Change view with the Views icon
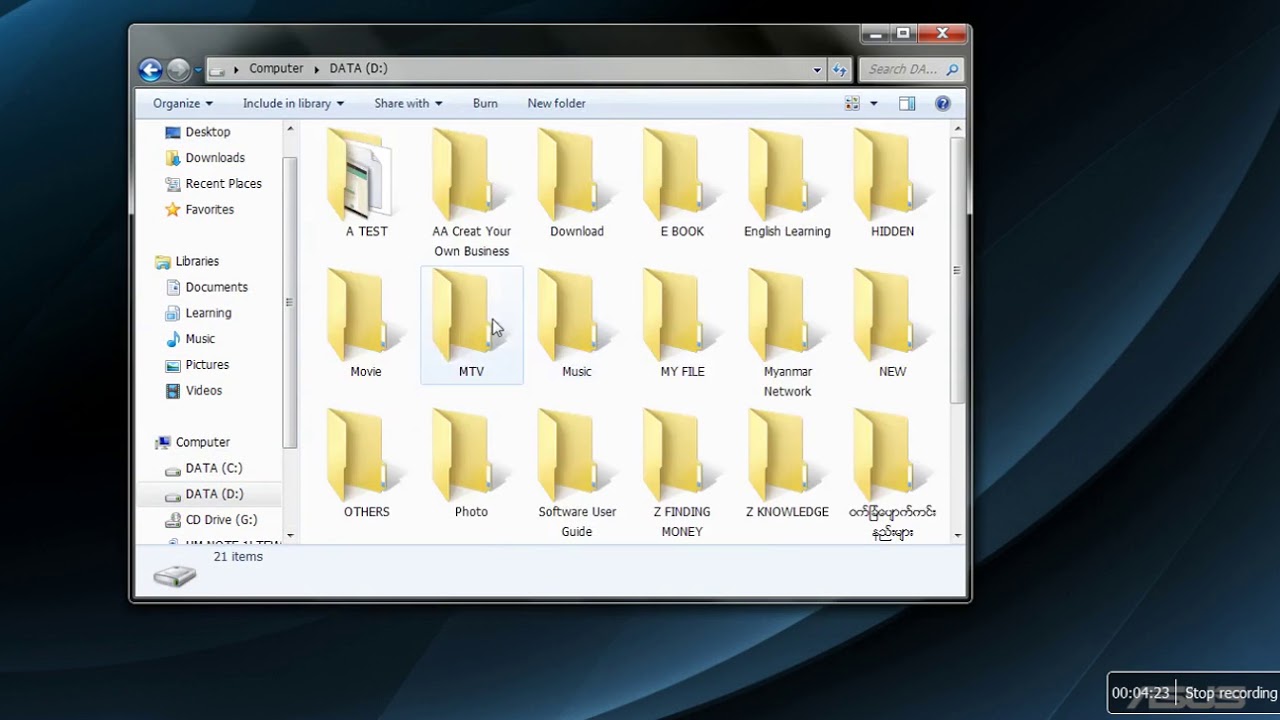This screenshot has height=720, width=1280. pos(852,103)
